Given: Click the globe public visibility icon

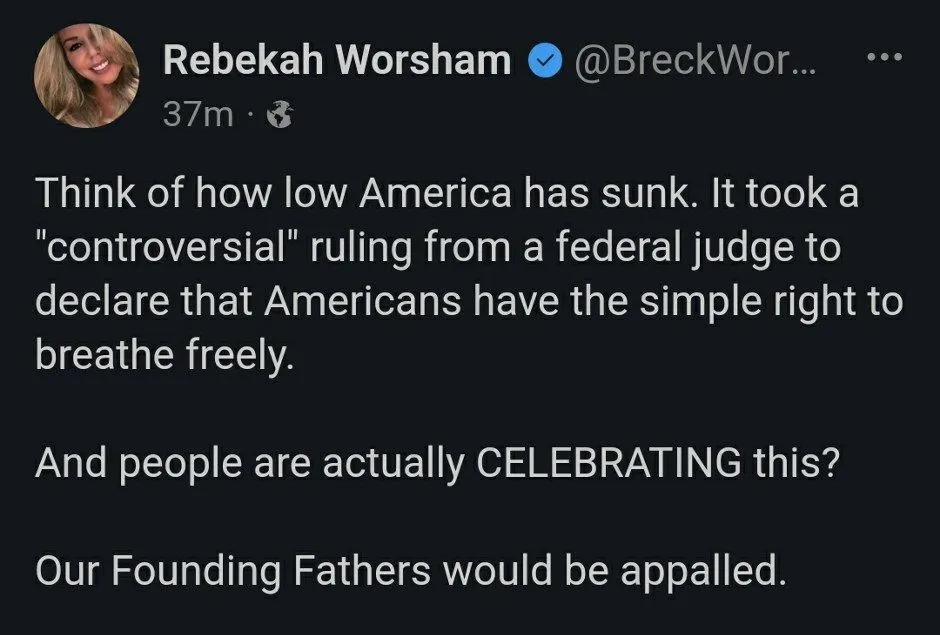Looking at the screenshot, I should pyautogui.click(x=282, y=116).
